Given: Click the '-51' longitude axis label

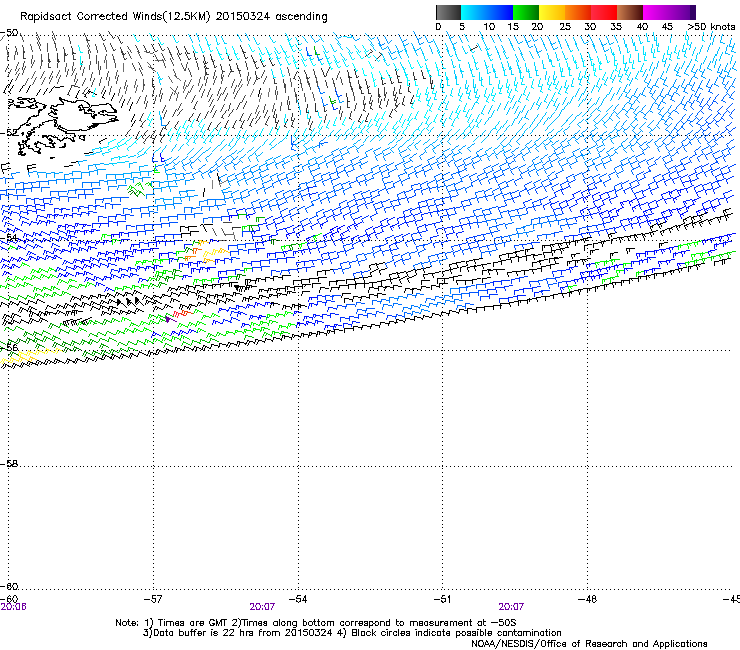Looking at the screenshot, I should pos(443,599).
